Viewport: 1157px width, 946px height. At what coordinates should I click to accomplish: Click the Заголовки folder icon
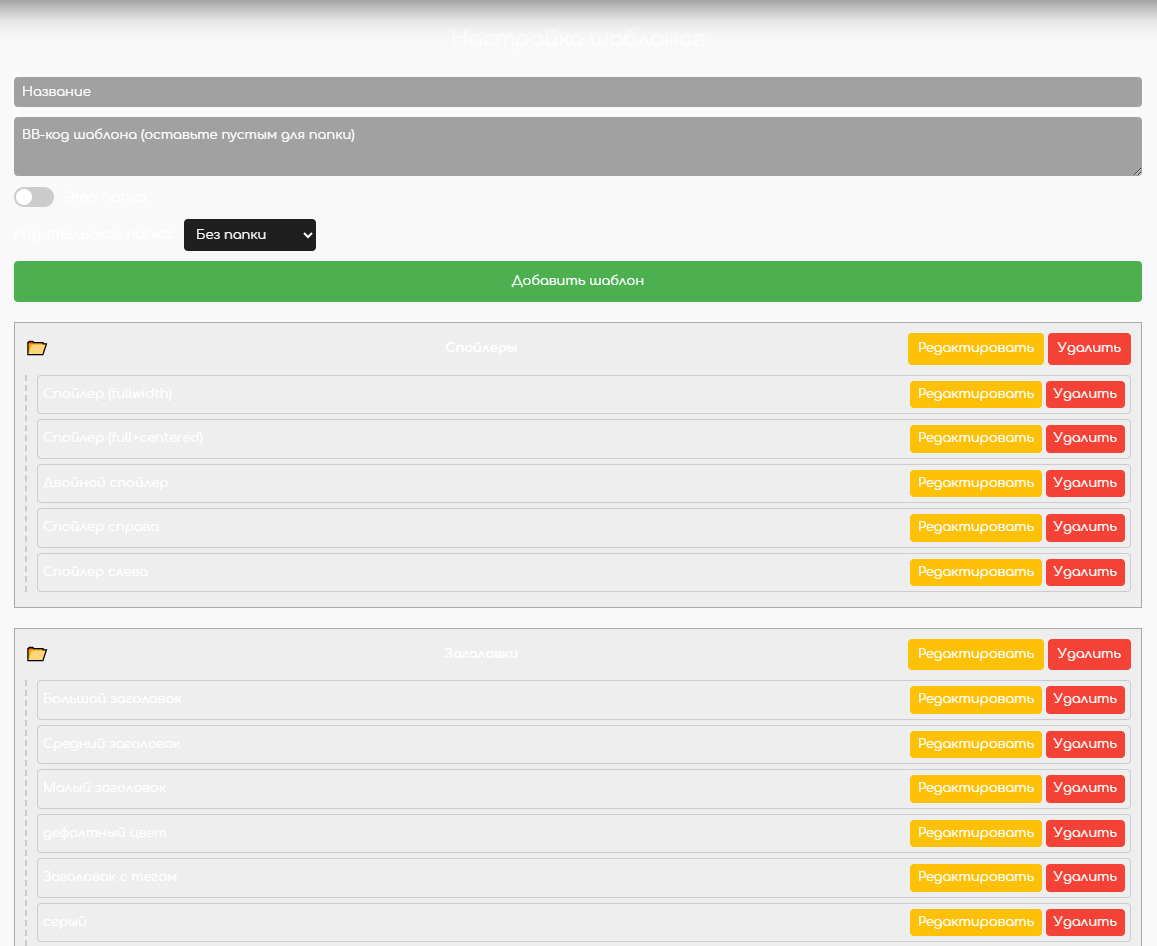[x=37, y=654]
